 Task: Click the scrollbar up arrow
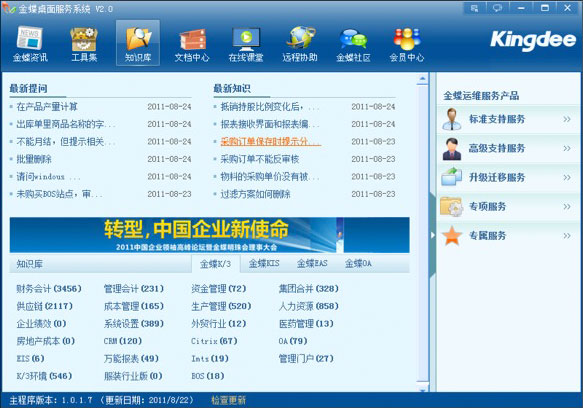click(422, 78)
